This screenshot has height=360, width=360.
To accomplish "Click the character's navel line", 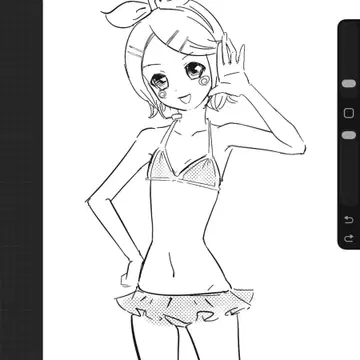I will pos(172,265).
